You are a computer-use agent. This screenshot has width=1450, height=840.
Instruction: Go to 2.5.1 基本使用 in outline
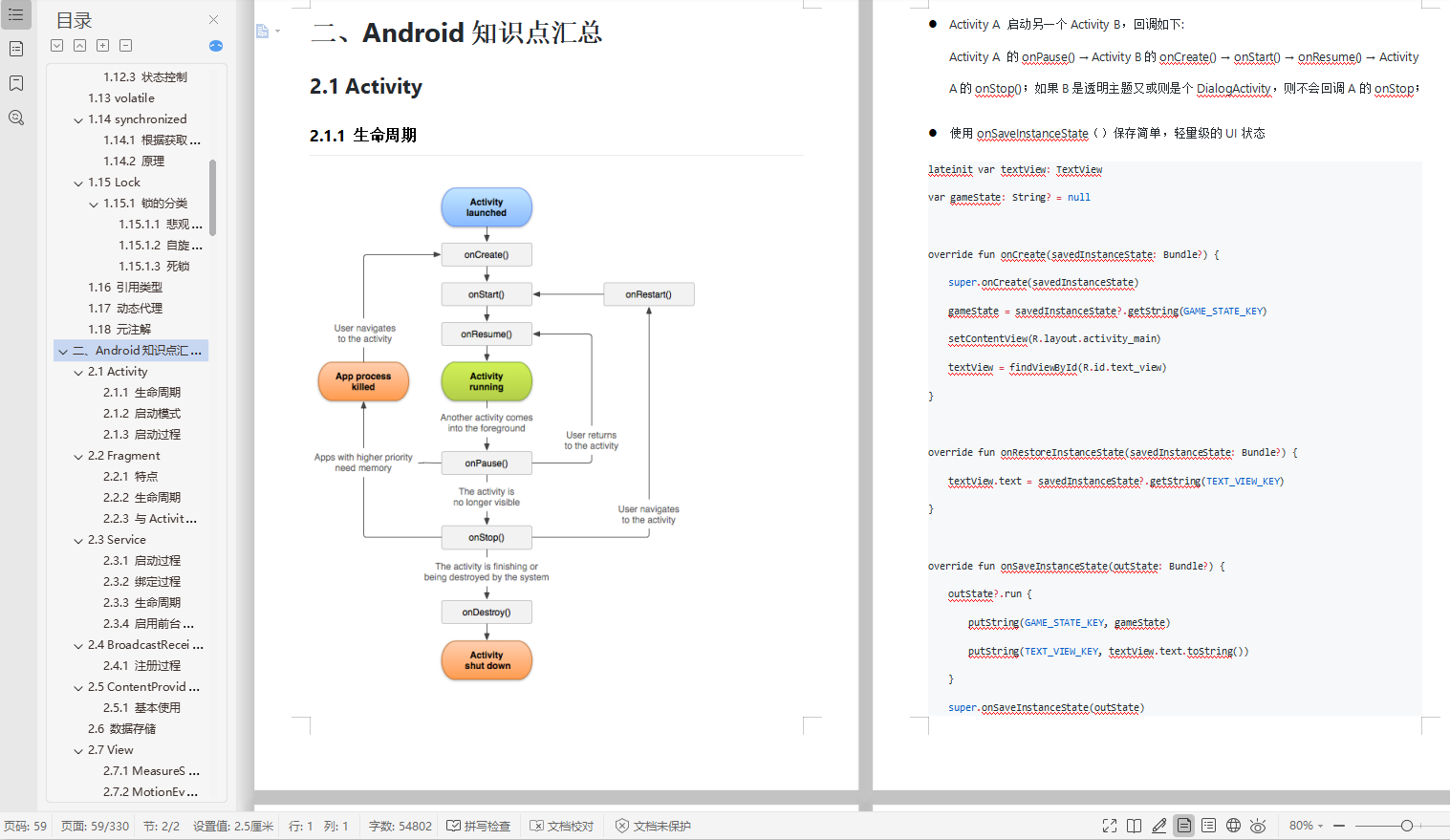(x=141, y=708)
